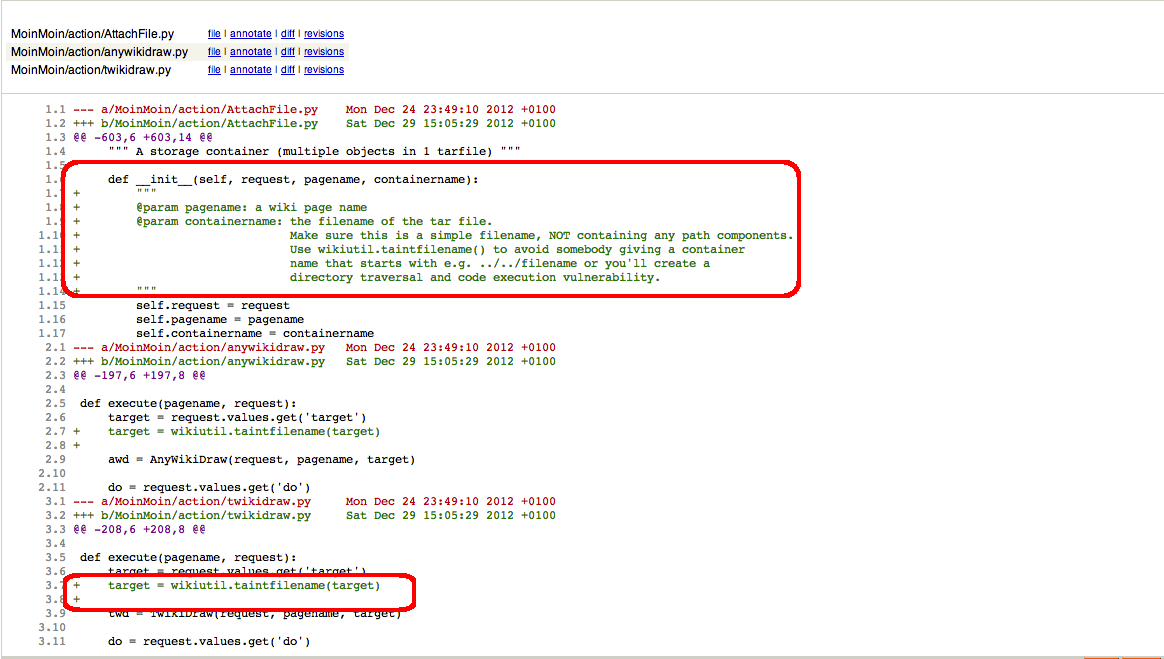The image size is (1164, 659).
Task: Click line number 1.1 anchor
Action: (55, 110)
